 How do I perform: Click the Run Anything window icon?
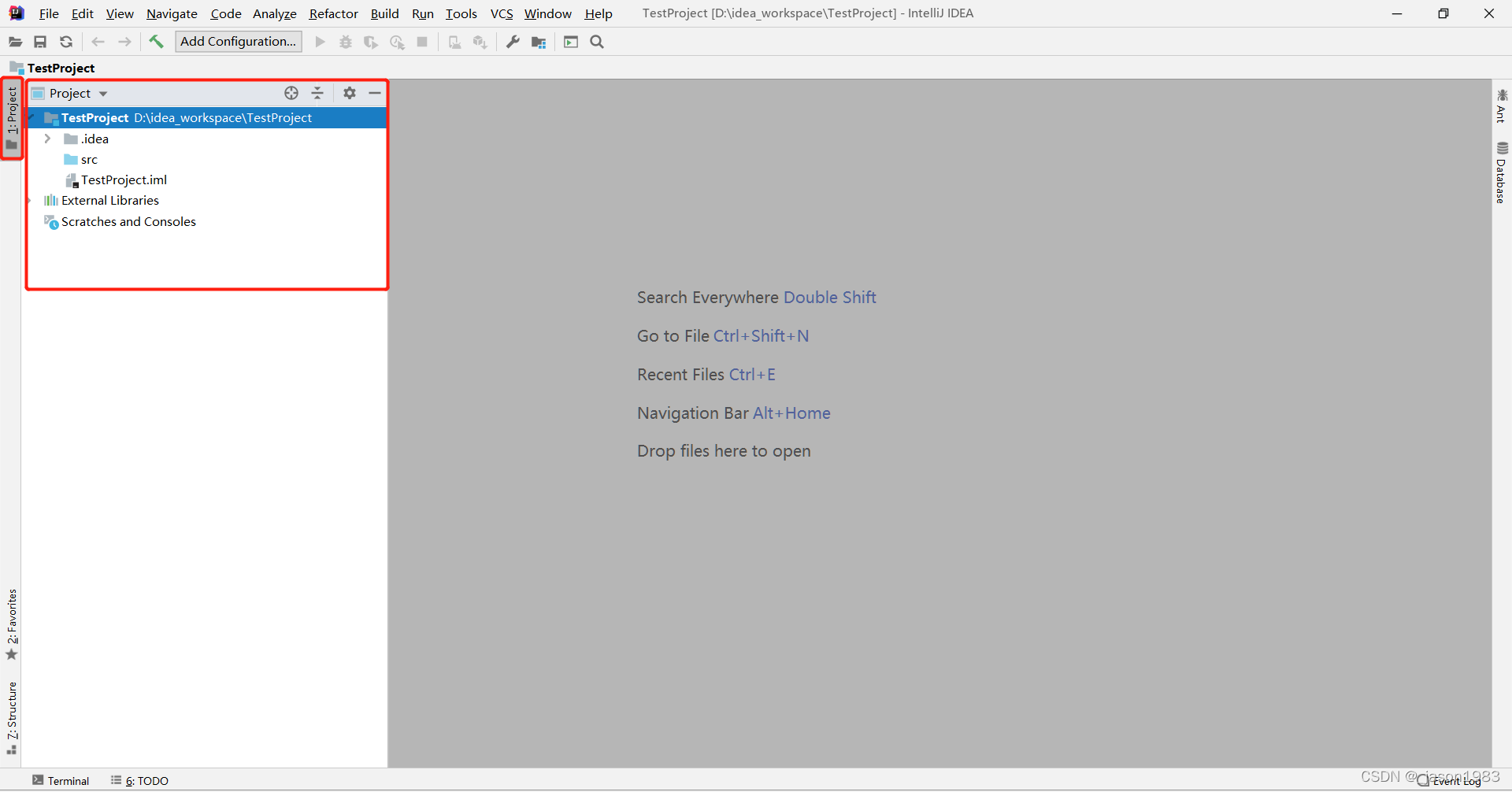(571, 42)
